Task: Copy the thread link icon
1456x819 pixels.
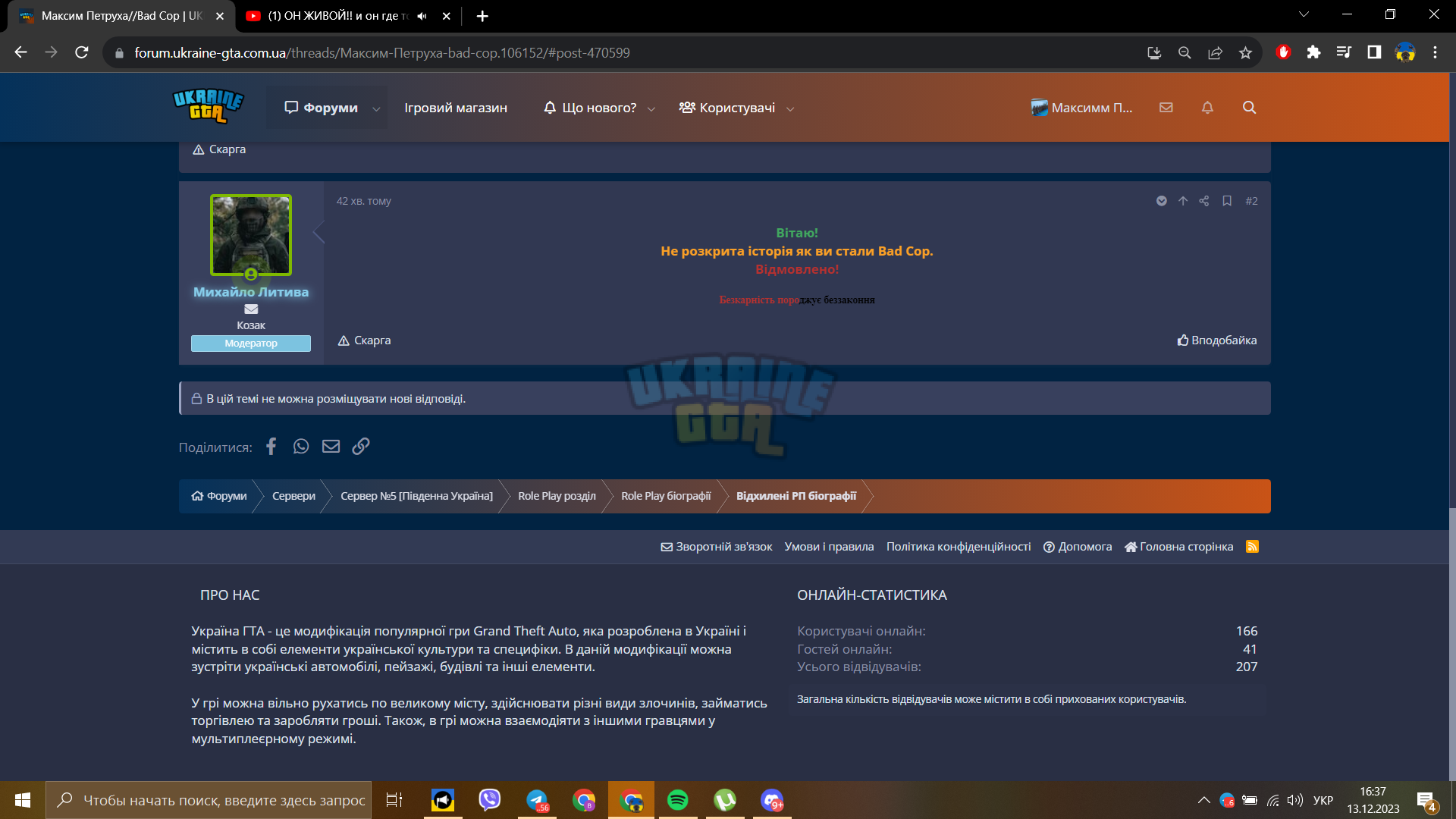Action: pyautogui.click(x=361, y=447)
